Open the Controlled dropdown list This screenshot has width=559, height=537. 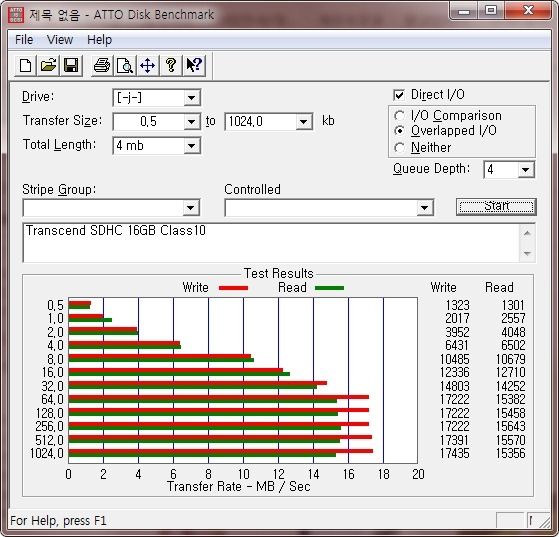coord(424,208)
